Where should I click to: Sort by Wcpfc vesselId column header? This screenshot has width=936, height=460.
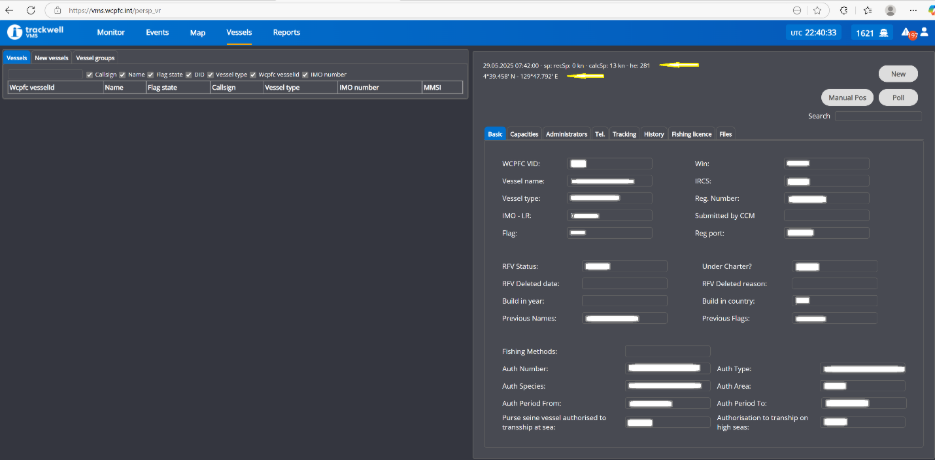[55, 87]
